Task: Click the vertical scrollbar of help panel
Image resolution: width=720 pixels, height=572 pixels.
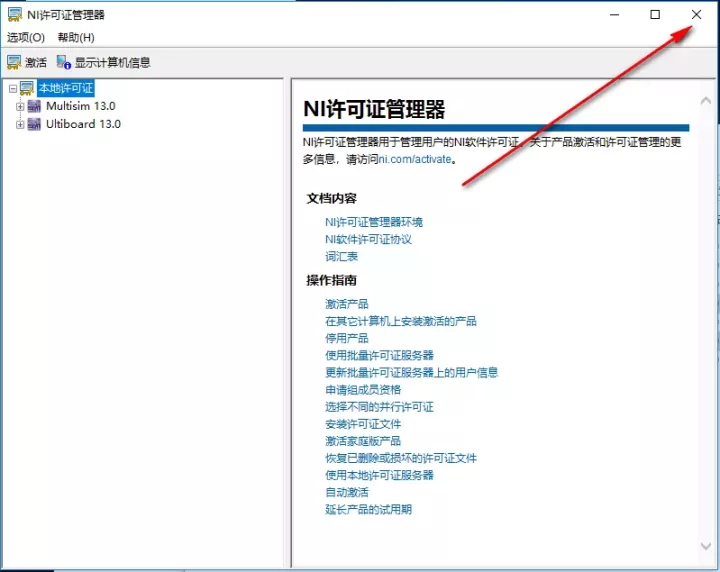Action: pyautogui.click(x=709, y=320)
